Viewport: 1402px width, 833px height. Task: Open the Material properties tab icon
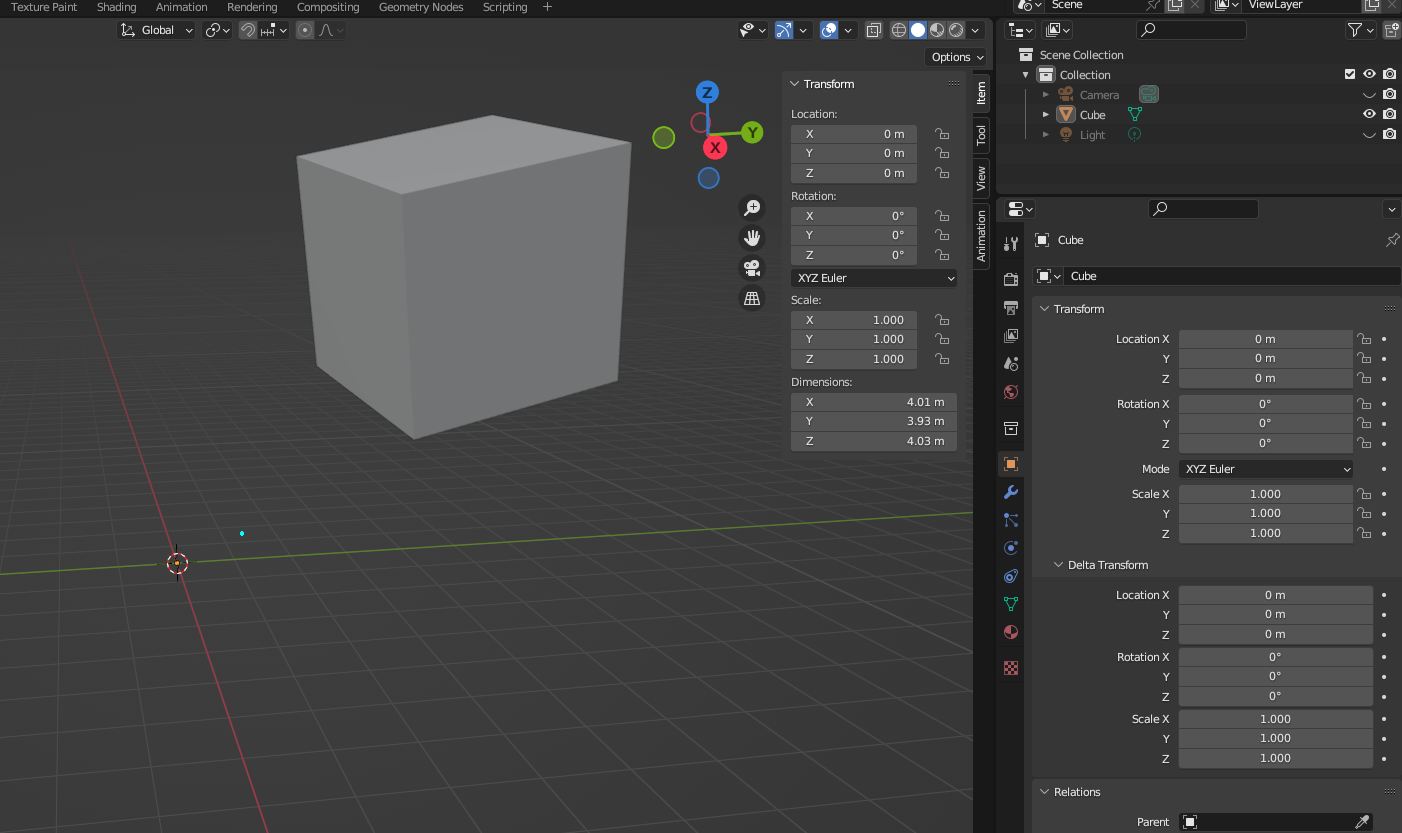tap(1011, 632)
